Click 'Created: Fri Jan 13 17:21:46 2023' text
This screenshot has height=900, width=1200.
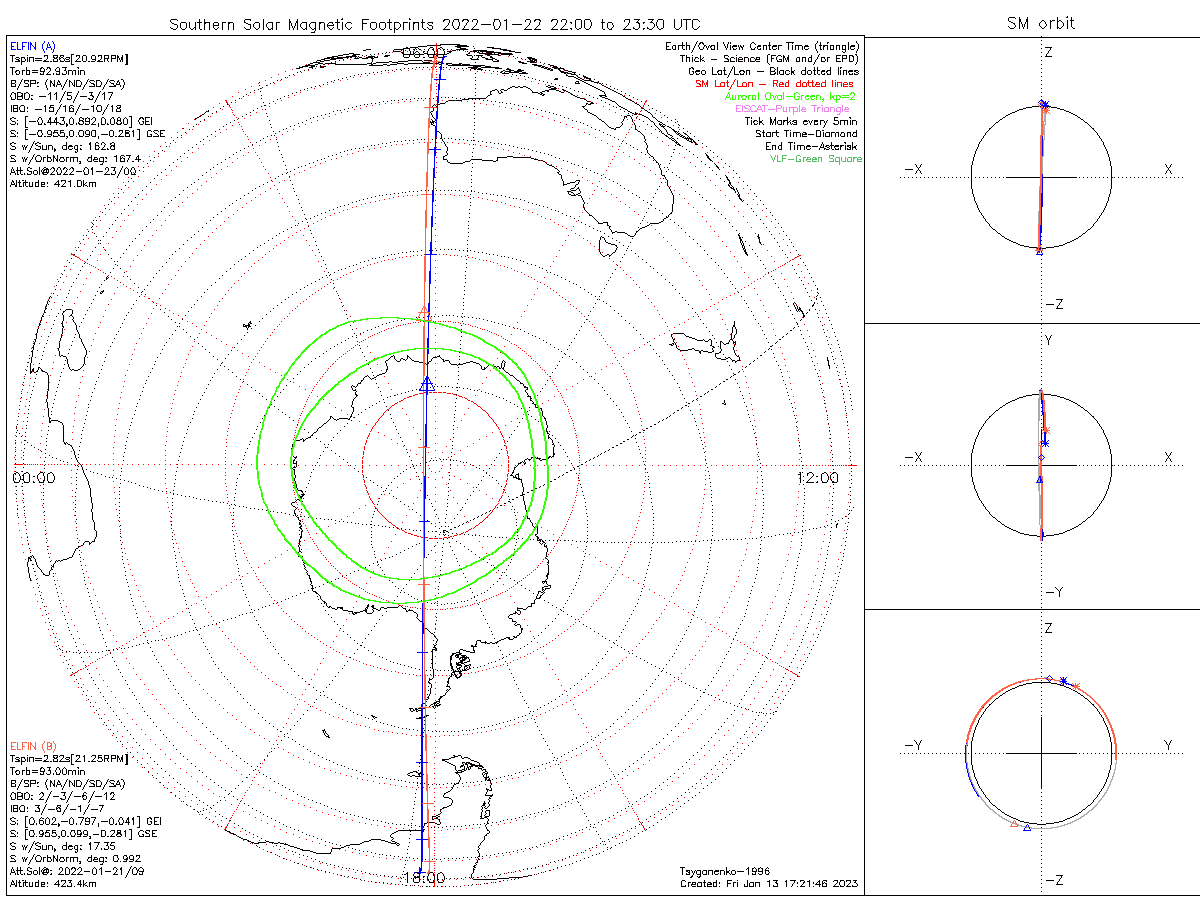(x=768, y=884)
